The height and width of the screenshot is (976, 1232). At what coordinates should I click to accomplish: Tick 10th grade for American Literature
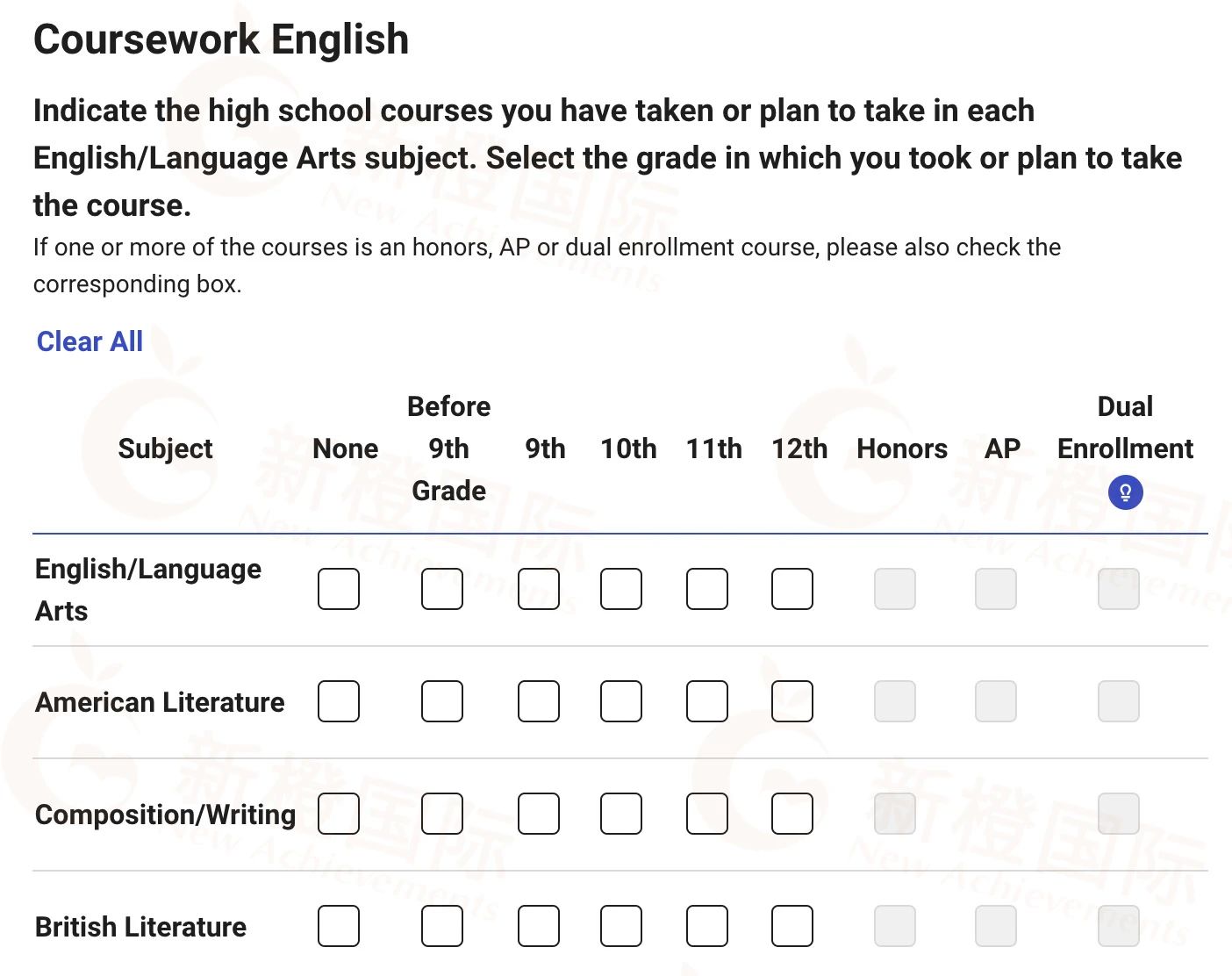(x=621, y=701)
